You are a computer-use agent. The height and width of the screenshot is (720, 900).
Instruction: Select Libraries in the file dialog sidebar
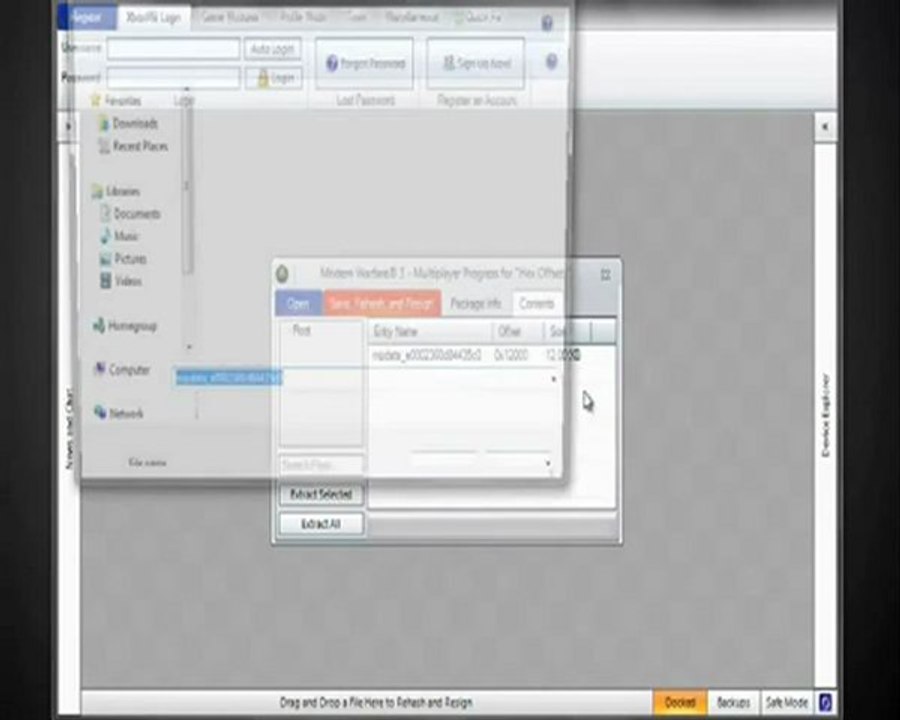(x=116, y=191)
